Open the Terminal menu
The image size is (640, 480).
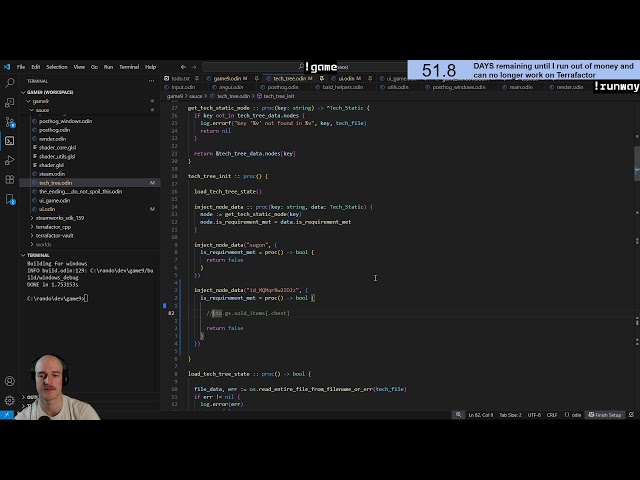129,67
